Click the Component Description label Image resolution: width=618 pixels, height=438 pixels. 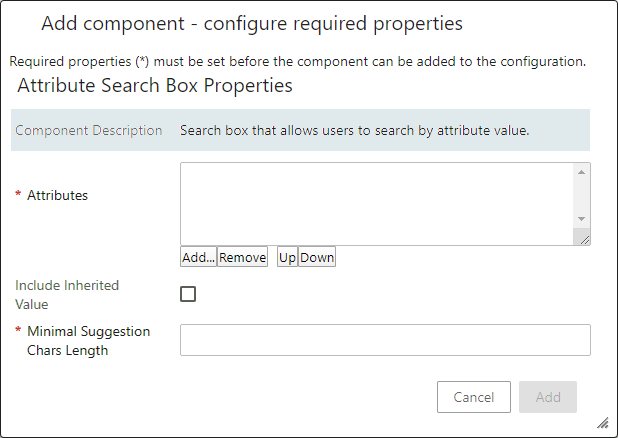point(89,130)
